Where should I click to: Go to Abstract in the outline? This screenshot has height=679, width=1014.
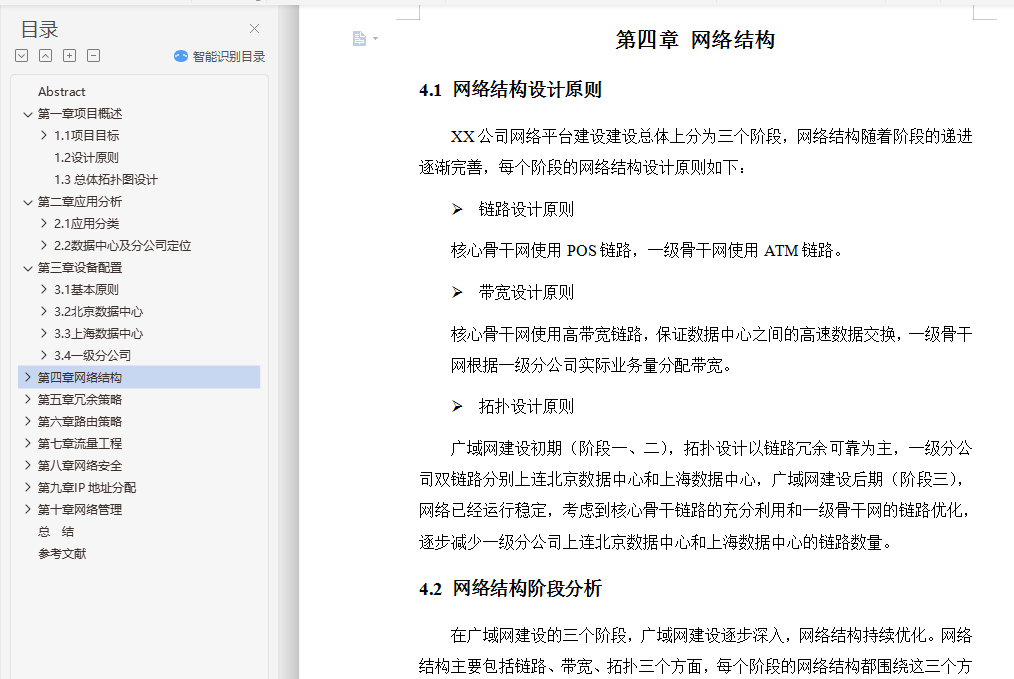click(x=61, y=92)
